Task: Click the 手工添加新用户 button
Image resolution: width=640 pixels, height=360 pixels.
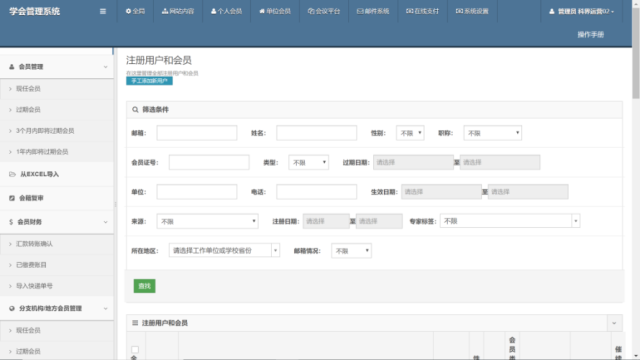Action: click(x=149, y=81)
